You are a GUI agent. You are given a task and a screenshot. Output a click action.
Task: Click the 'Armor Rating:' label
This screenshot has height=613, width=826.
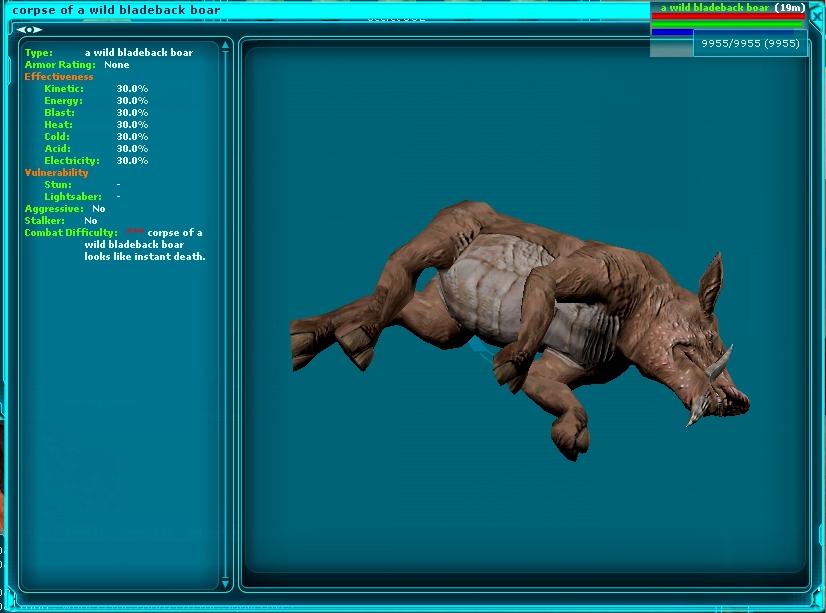(x=60, y=65)
